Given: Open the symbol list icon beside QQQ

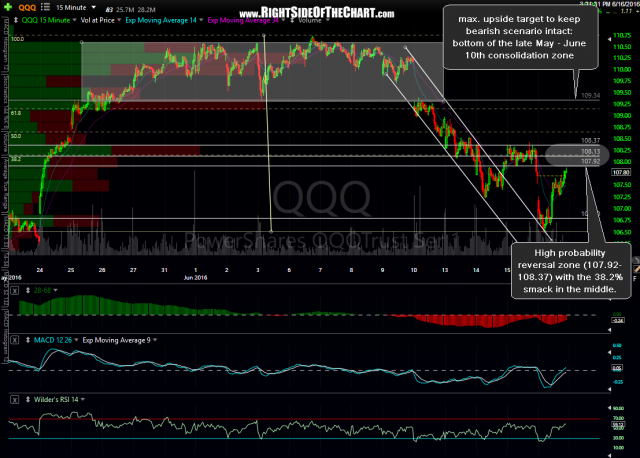Looking at the screenshot, I should pos(46,7).
